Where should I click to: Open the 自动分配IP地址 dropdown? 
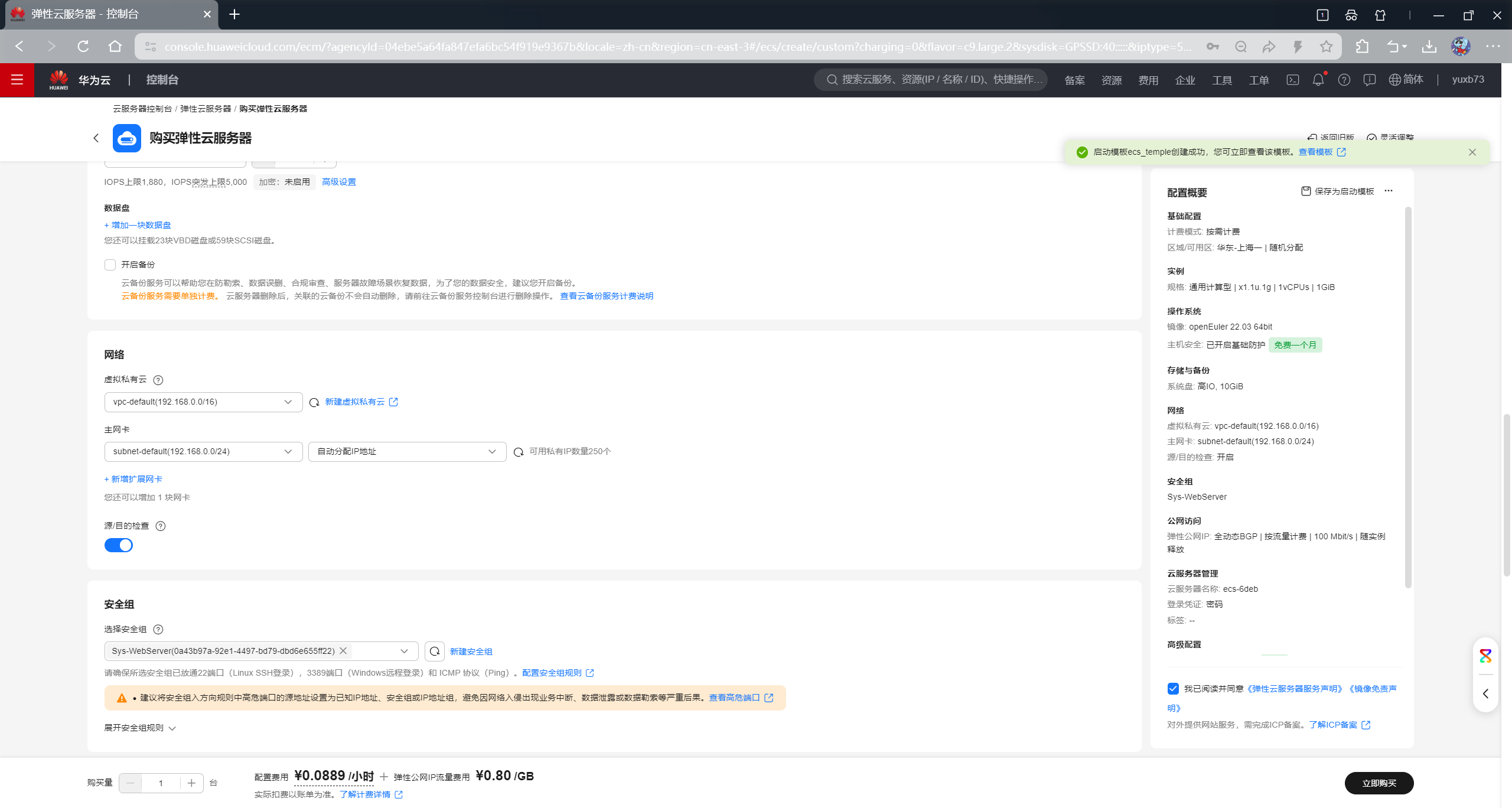coord(407,452)
